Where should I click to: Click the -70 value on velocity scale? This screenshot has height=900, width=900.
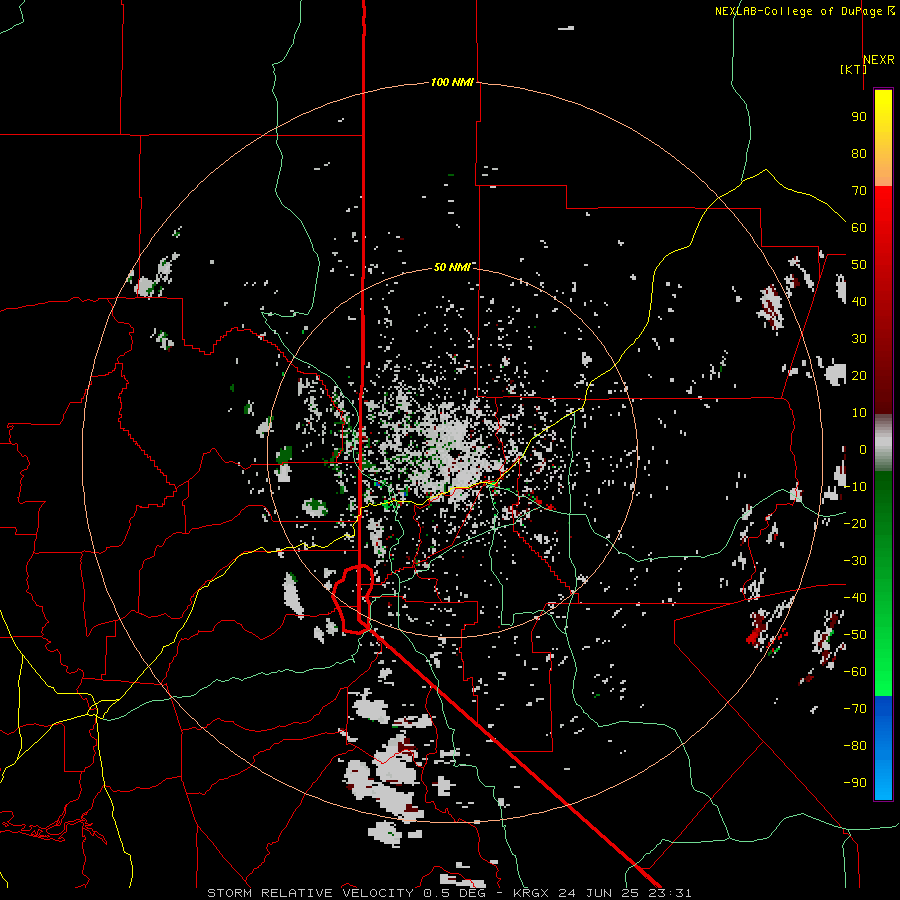point(855,709)
